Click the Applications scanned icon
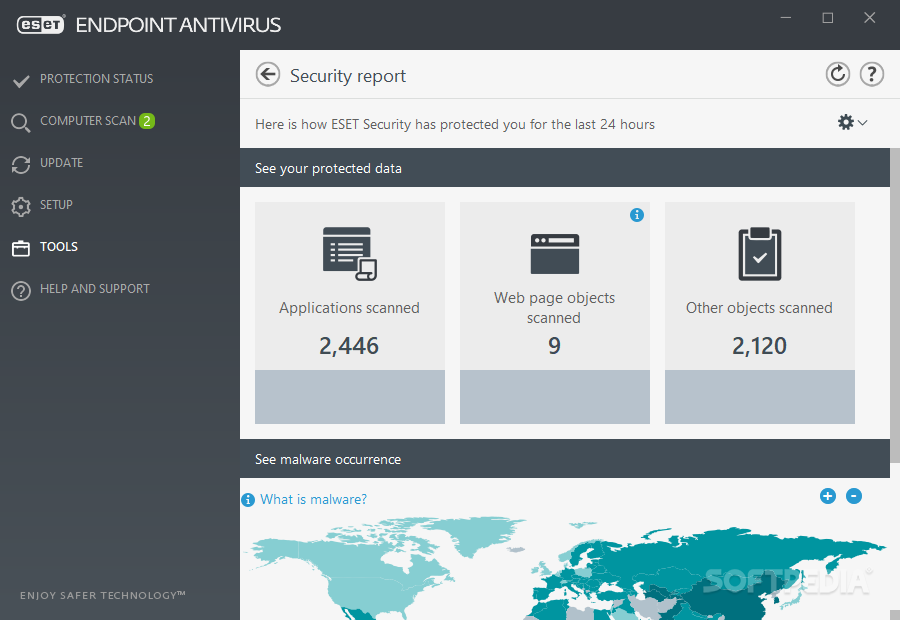Image resolution: width=900 pixels, height=620 pixels. 350,254
